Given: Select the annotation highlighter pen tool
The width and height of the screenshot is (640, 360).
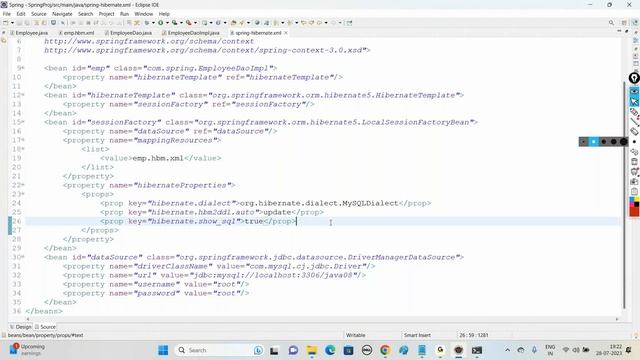Looking at the screenshot, I should (634, 112).
